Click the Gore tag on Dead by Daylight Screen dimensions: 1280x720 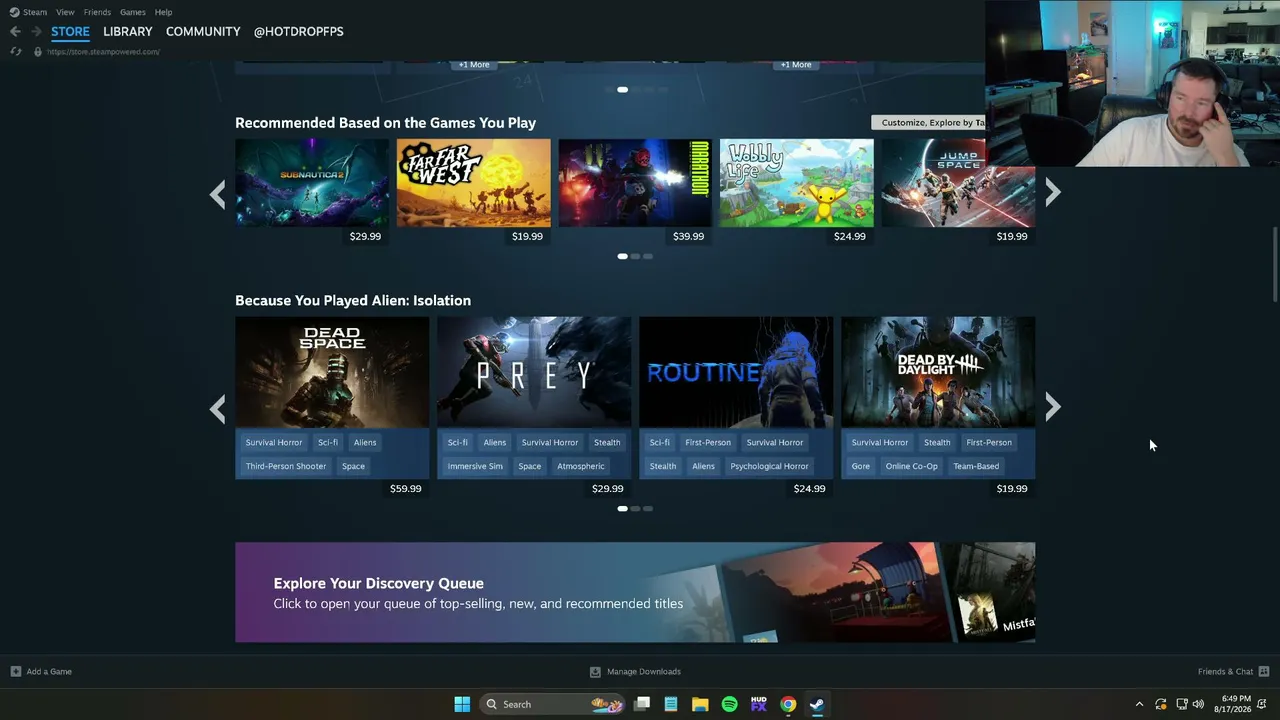(861, 466)
